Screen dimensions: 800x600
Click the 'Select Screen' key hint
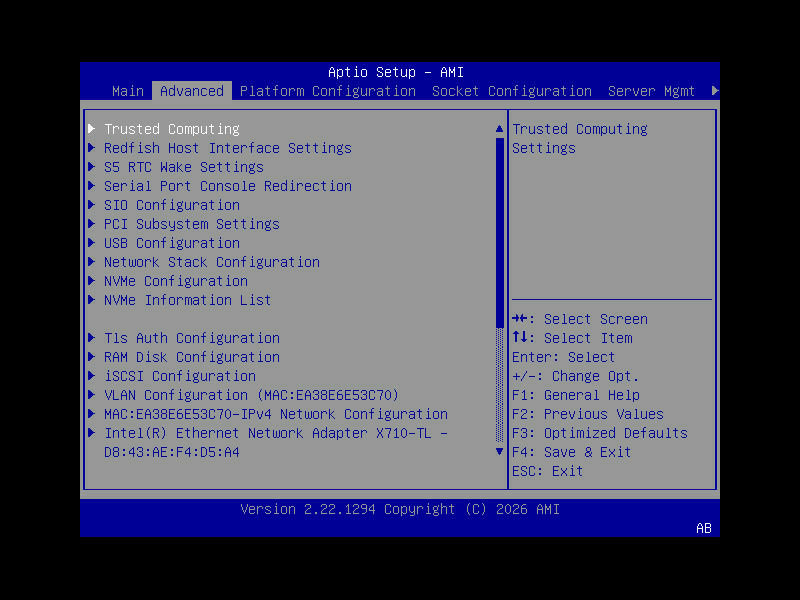(580, 319)
